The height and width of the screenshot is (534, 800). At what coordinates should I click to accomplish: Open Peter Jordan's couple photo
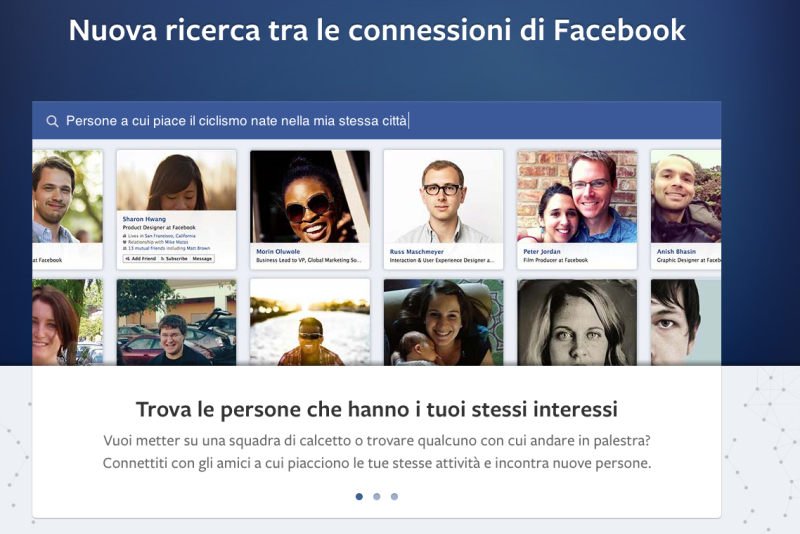click(x=576, y=196)
